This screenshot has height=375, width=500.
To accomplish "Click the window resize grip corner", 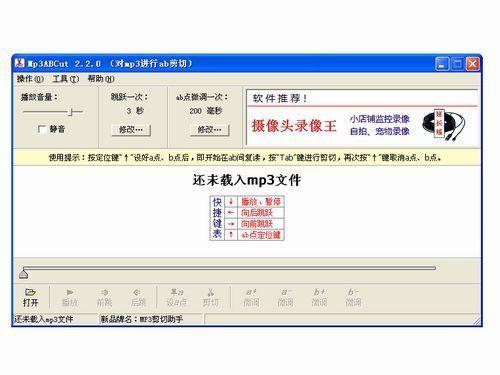I will (x=477, y=321).
